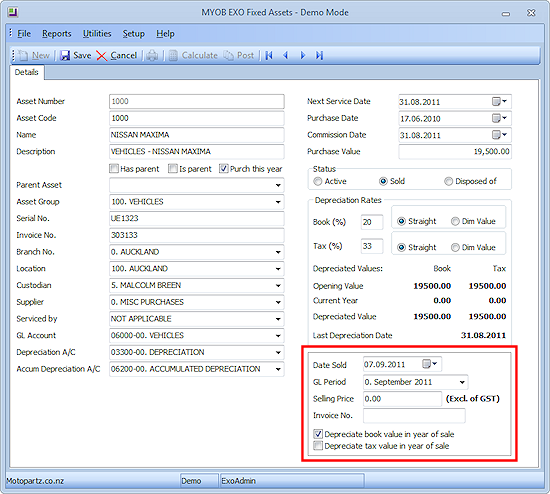
Task: Jump to first record arrow
Action: click(x=269, y=55)
